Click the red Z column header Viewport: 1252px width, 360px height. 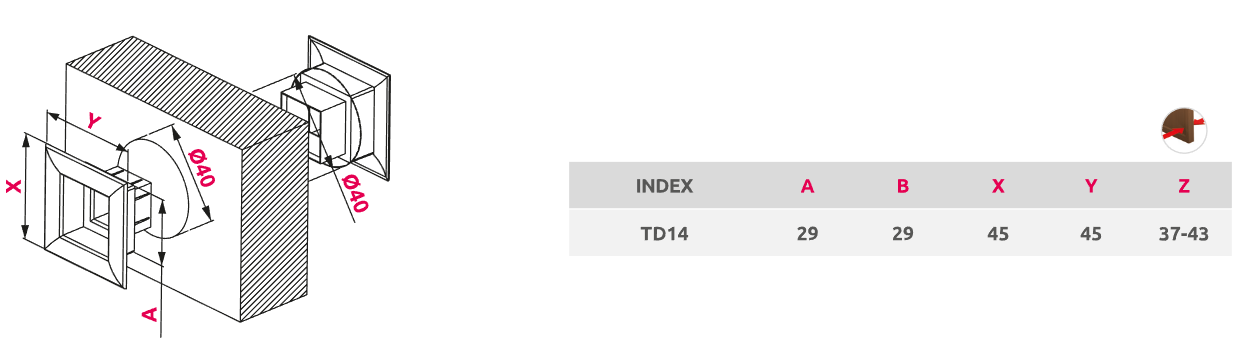coord(1184,186)
